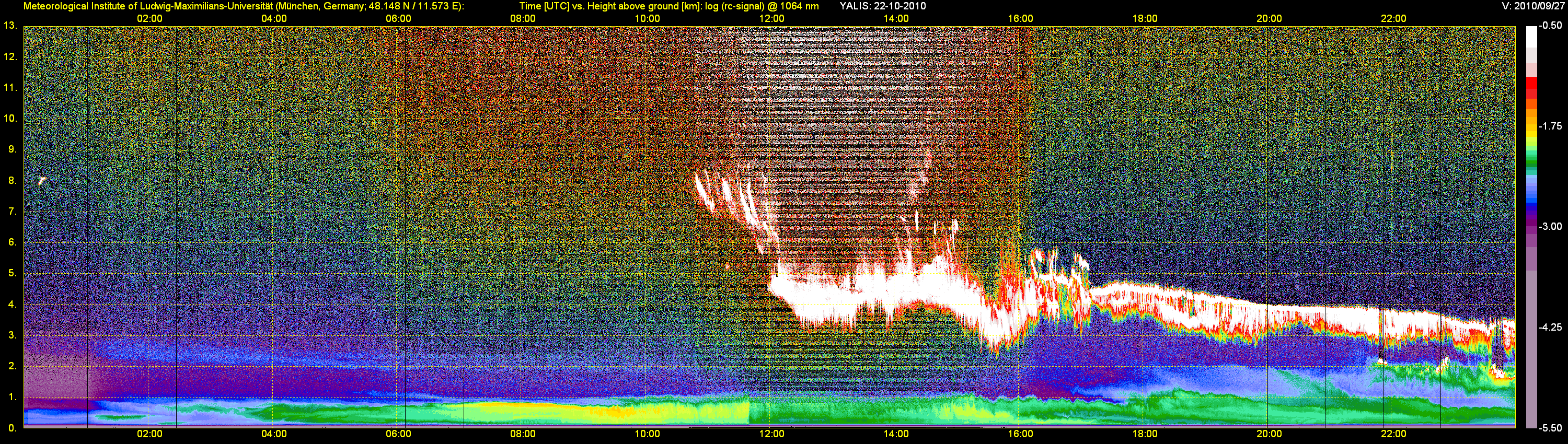Select 14:00 on the bottom time axis

click(896, 434)
